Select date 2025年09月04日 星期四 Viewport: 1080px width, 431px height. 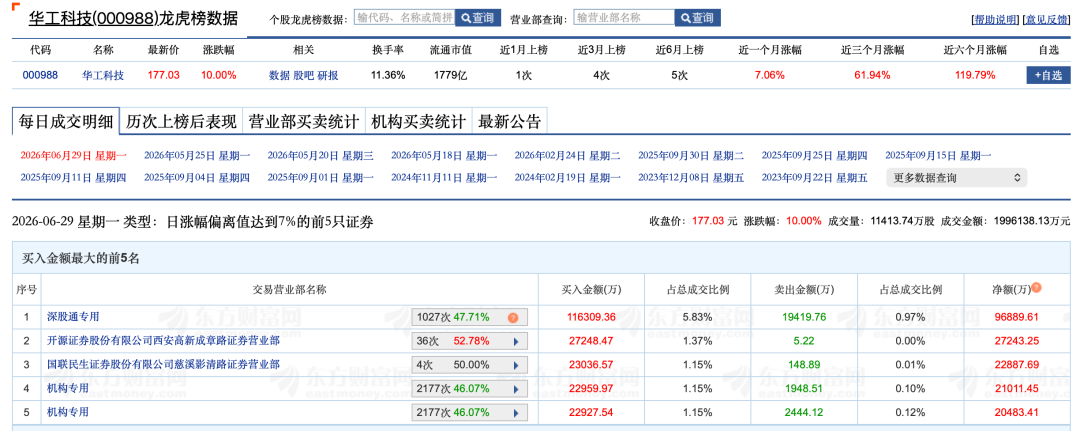(197, 178)
